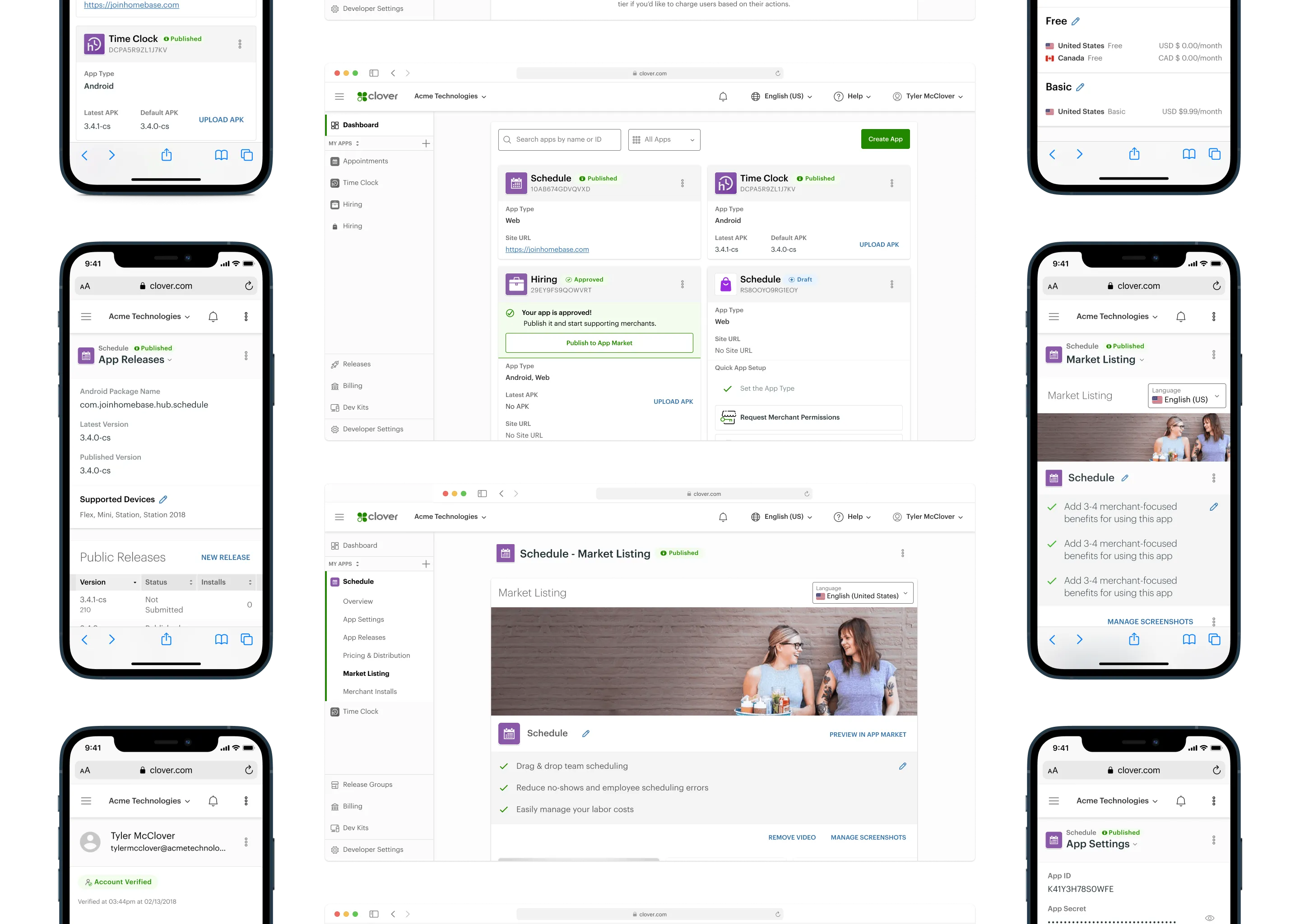The height and width of the screenshot is (924, 1300).
Task: Select Overview under Schedule in the sidebar
Action: (358, 601)
